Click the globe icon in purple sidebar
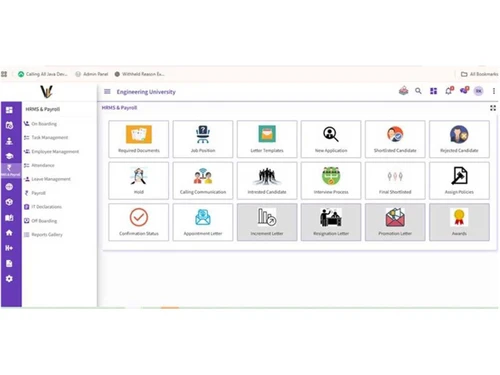Viewport: 500px width, 375px height. coord(9,187)
